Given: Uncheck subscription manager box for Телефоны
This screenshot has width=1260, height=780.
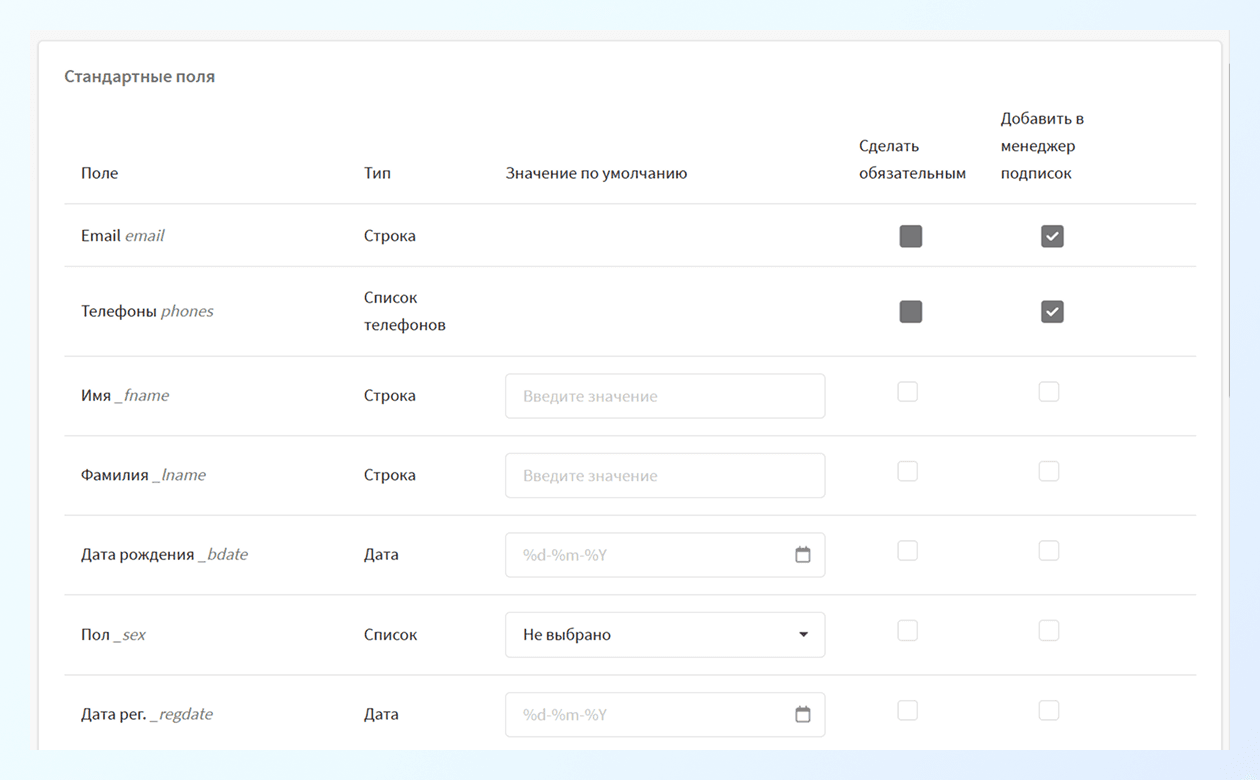Looking at the screenshot, I should tap(1052, 312).
